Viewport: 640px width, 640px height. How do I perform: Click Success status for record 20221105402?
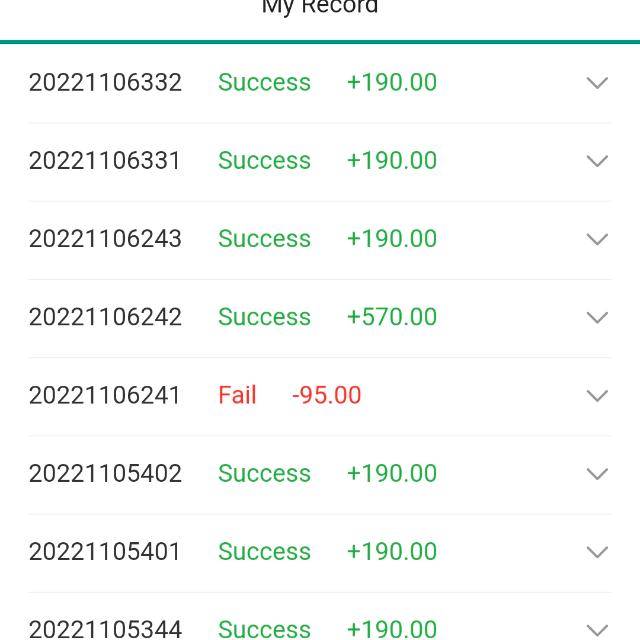(264, 473)
